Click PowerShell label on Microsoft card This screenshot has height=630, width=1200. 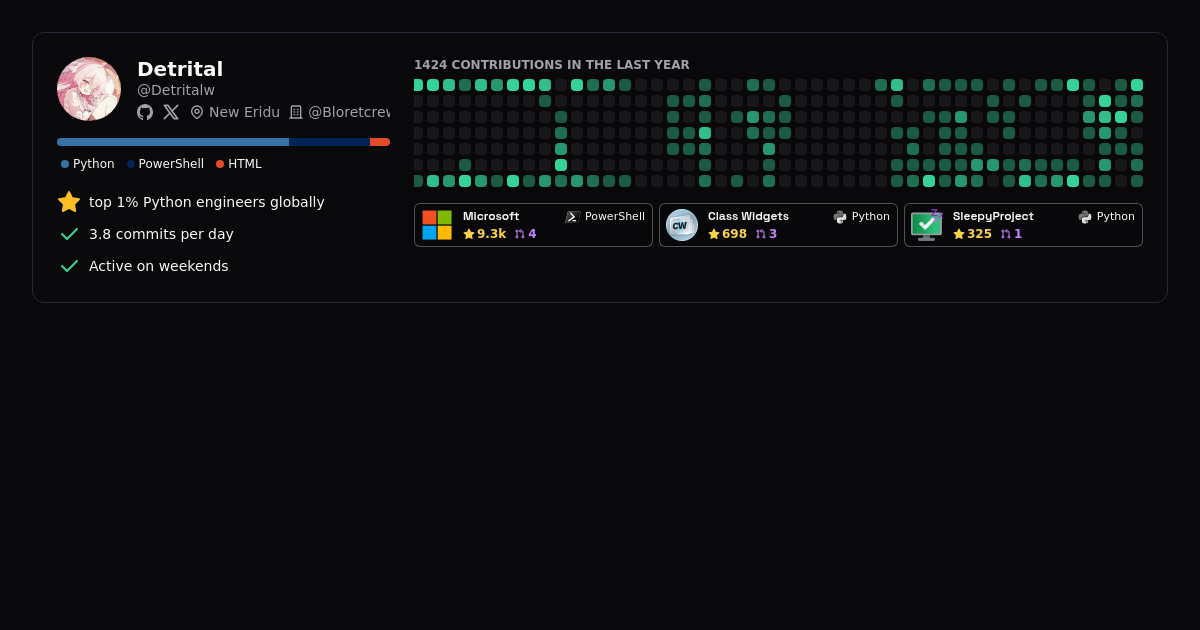click(x=615, y=216)
